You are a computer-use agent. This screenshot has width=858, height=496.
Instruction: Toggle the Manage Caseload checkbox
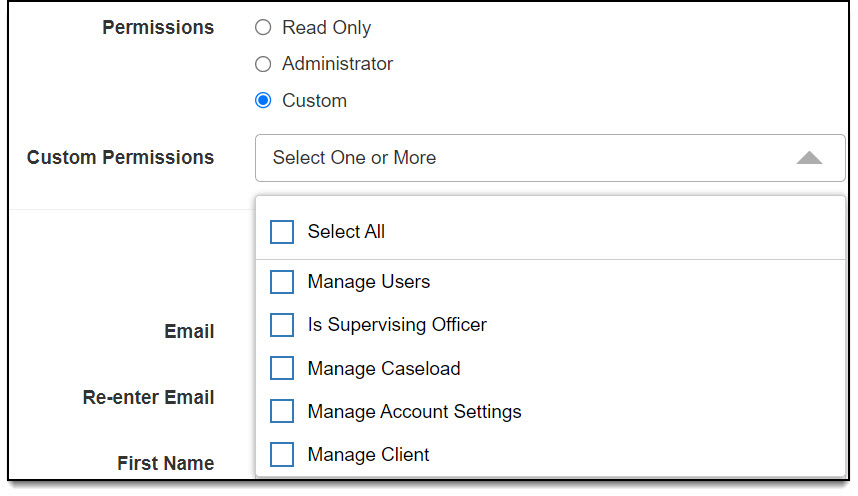coord(282,368)
